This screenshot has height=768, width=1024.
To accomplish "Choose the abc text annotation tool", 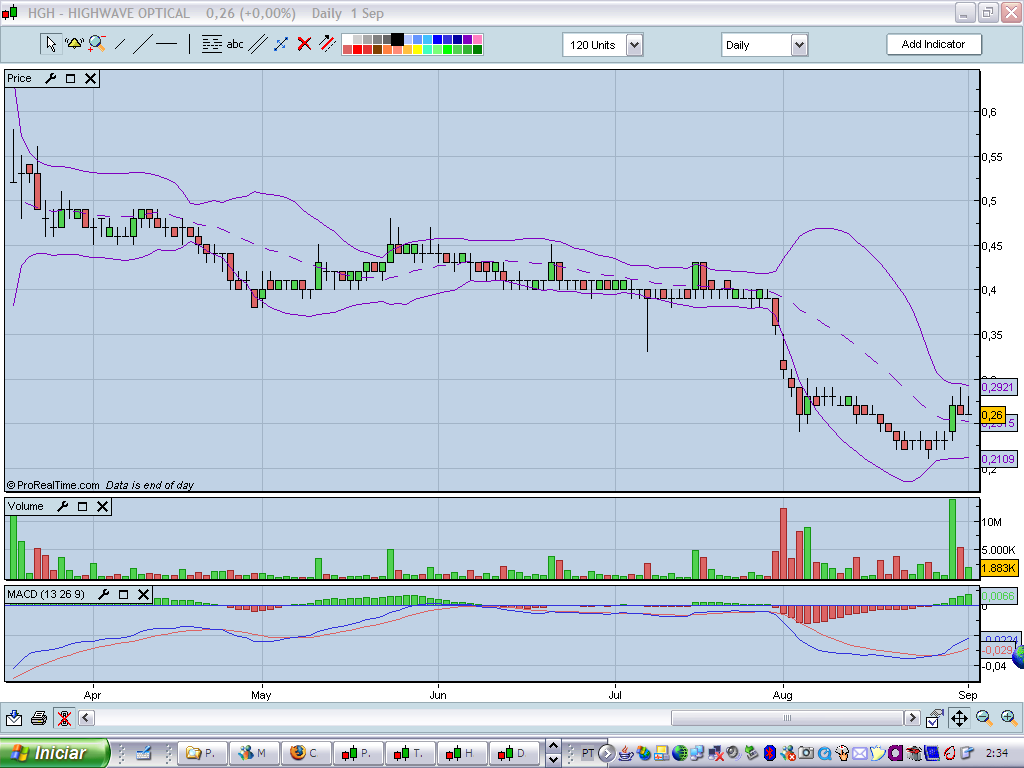I will pos(235,44).
